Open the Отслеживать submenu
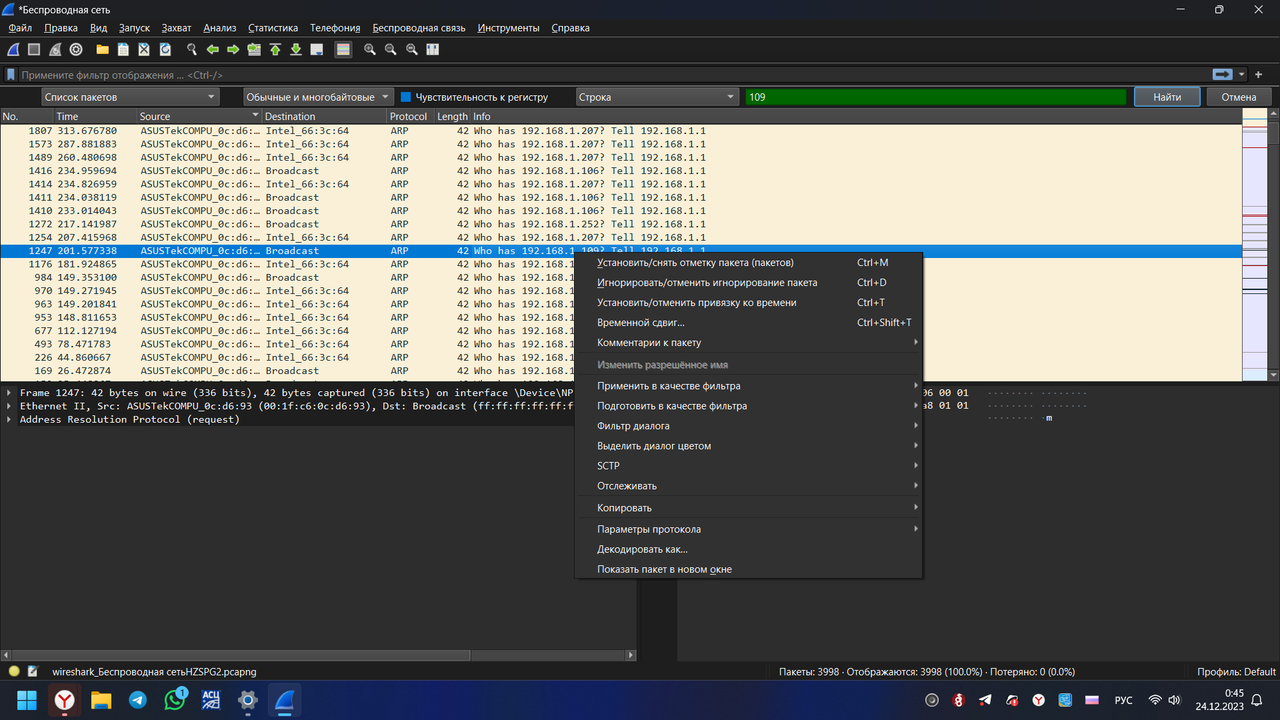This screenshot has height=720, width=1280. (x=748, y=486)
